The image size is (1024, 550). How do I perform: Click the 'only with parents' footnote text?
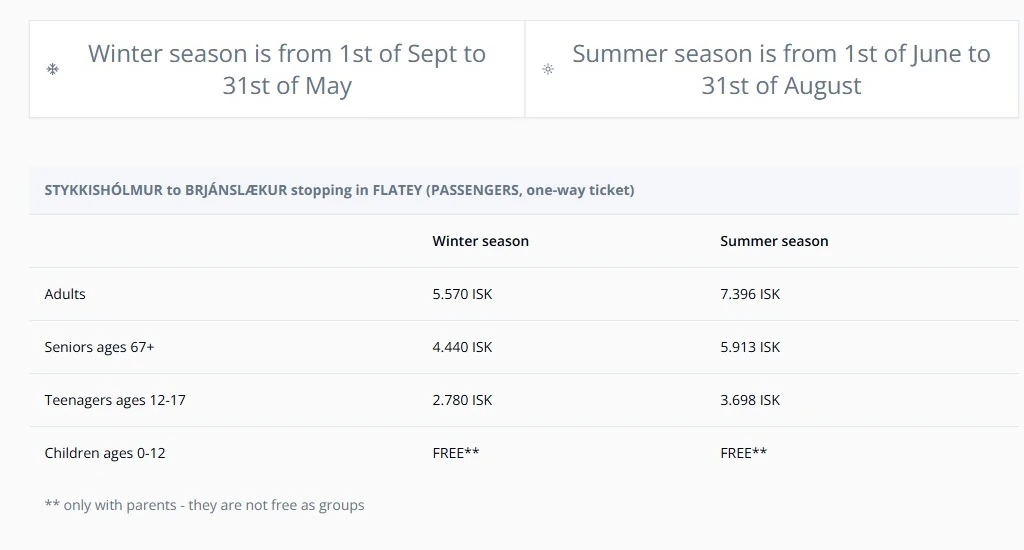click(204, 505)
